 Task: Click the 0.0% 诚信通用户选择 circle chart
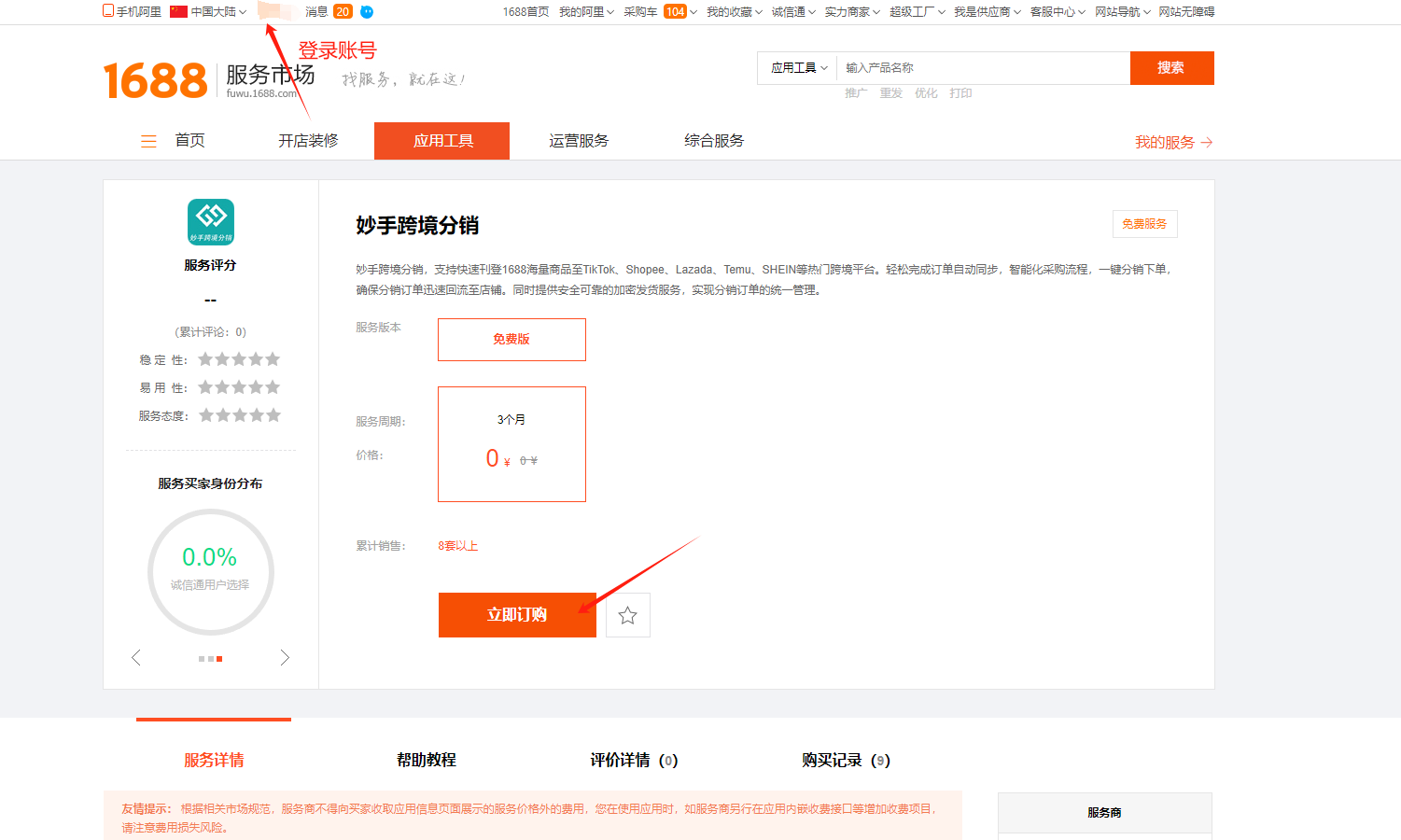[210, 571]
